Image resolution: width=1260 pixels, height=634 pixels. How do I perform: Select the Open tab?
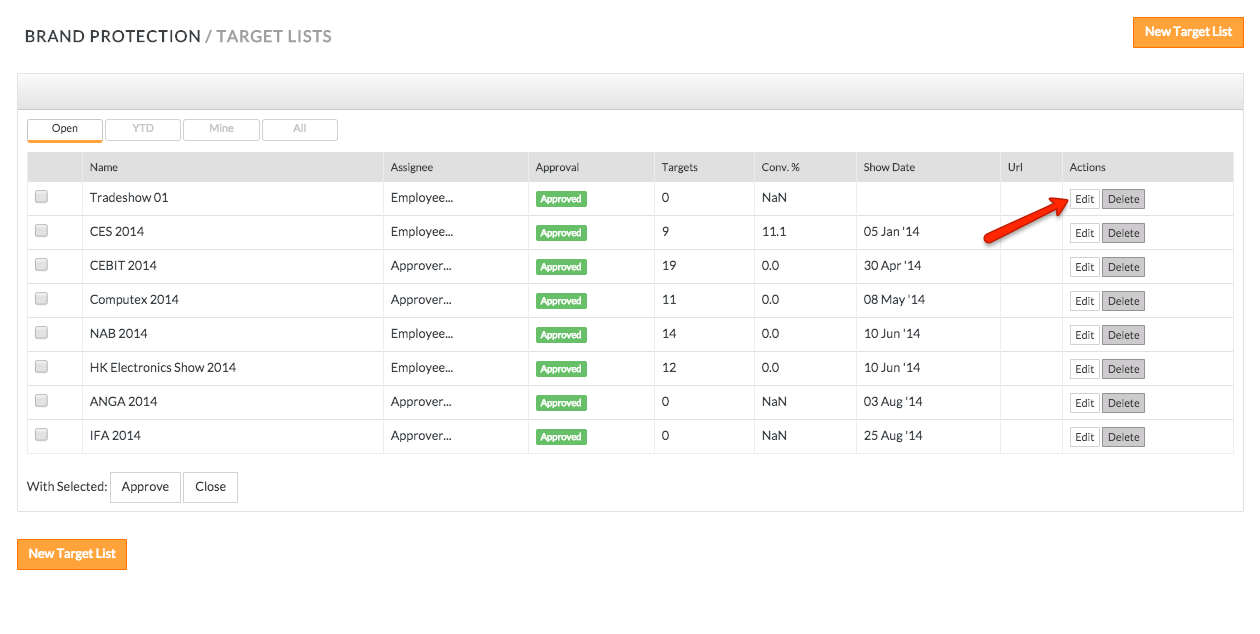pyautogui.click(x=65, y=129)
